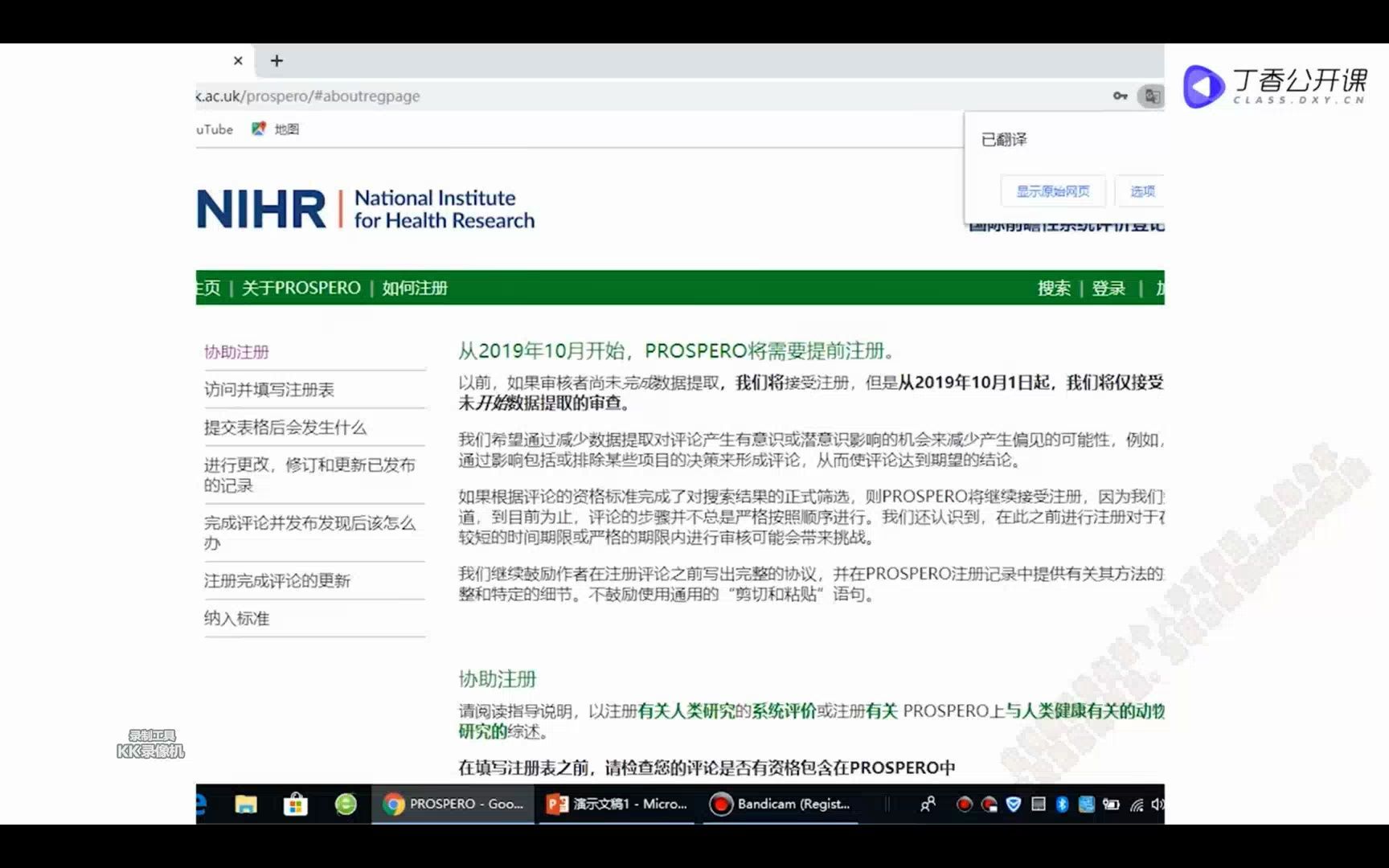Open green browser icon on taskbar

click(346, 804)
